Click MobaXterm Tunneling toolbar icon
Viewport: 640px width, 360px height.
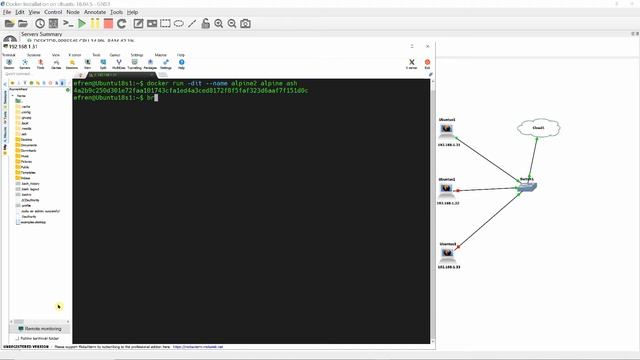click(x=134, y=64)
